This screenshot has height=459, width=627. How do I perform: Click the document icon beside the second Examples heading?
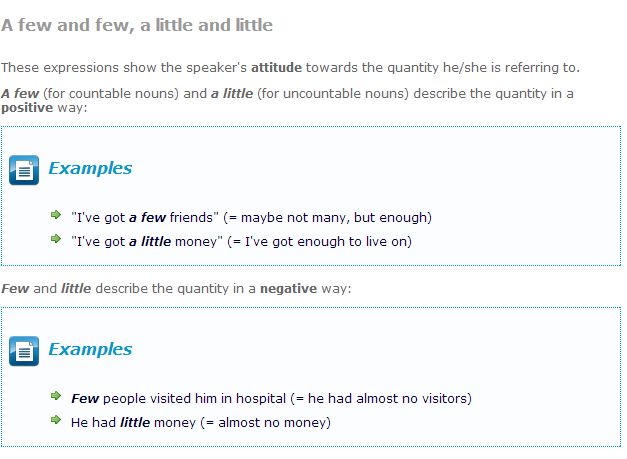(x=24, y=351)
